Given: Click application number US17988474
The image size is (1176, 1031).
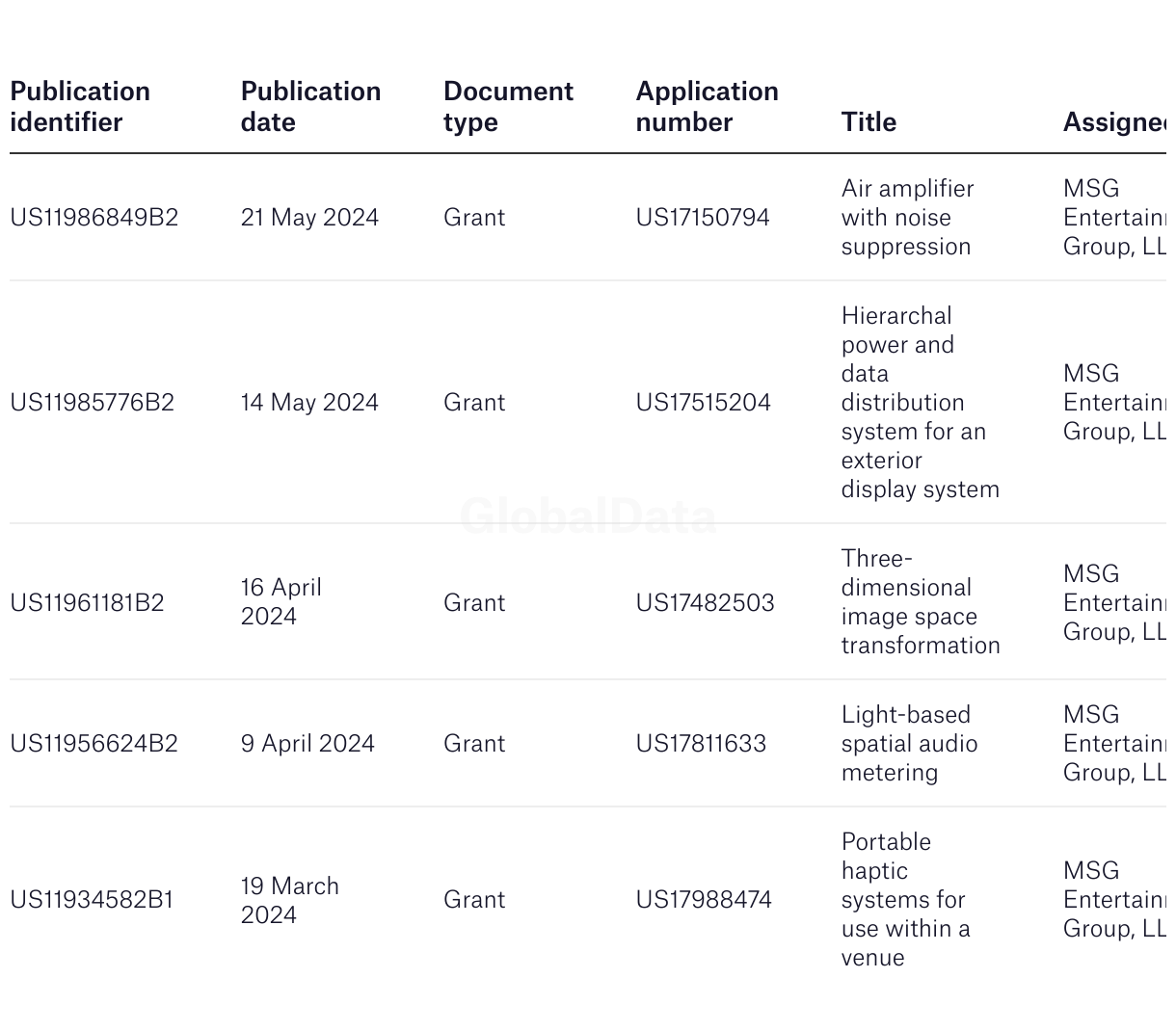Looking at the screenshot, I should [704, 900].
